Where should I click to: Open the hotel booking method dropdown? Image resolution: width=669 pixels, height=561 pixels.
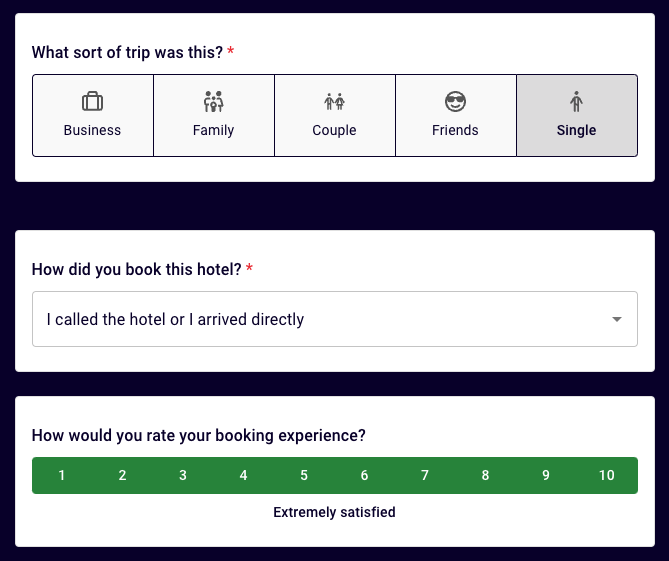point(335,319)
